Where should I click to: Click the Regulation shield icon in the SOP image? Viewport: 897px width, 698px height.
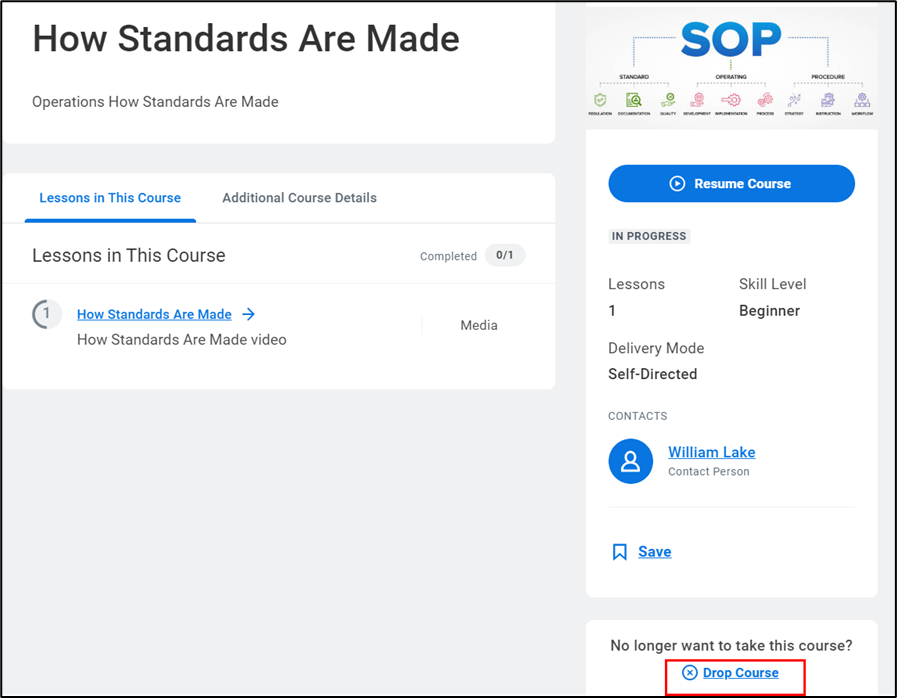click(600, 100)
